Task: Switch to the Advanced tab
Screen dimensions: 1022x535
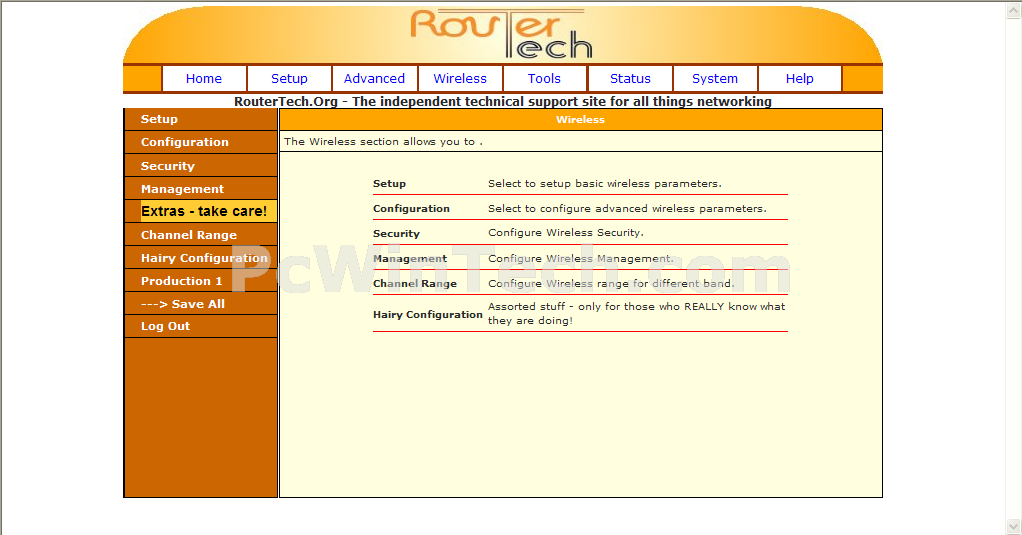Action: point(375,79)
